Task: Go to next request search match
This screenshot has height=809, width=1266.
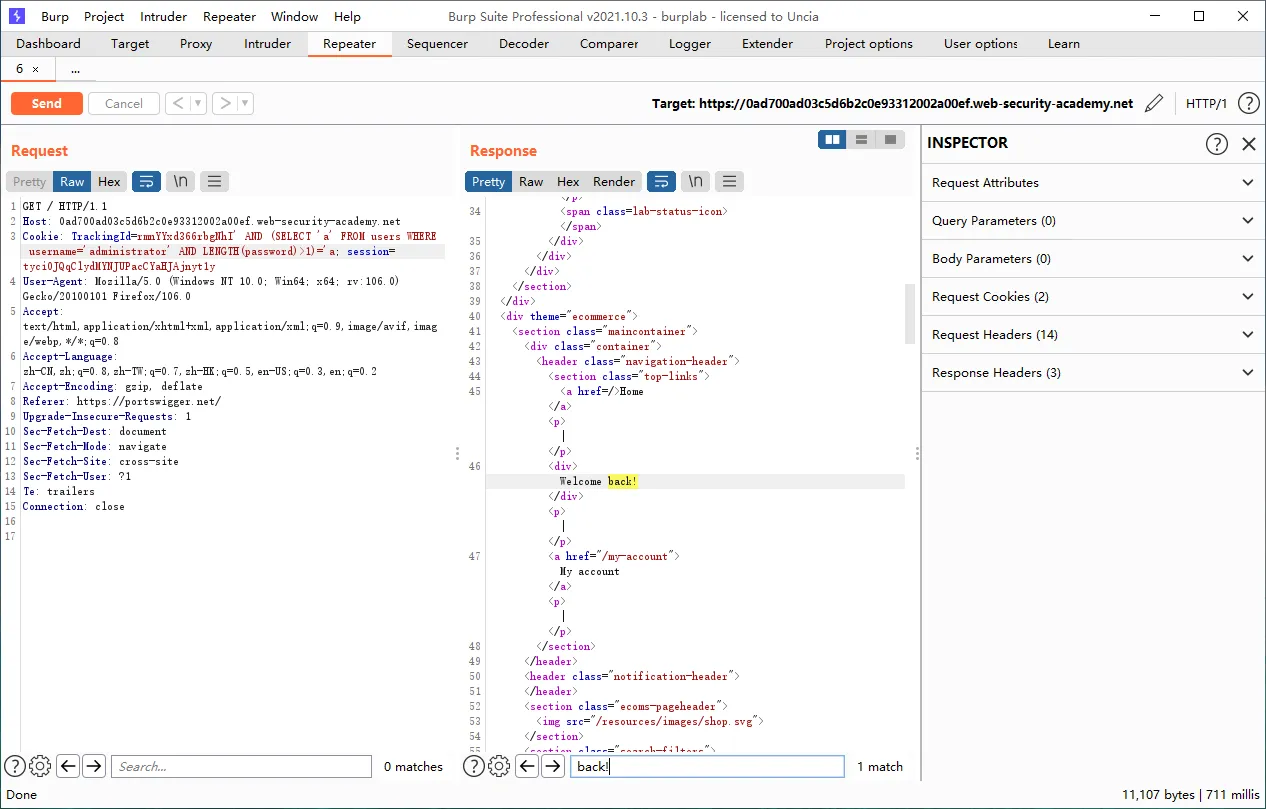Action: [94, 766]
